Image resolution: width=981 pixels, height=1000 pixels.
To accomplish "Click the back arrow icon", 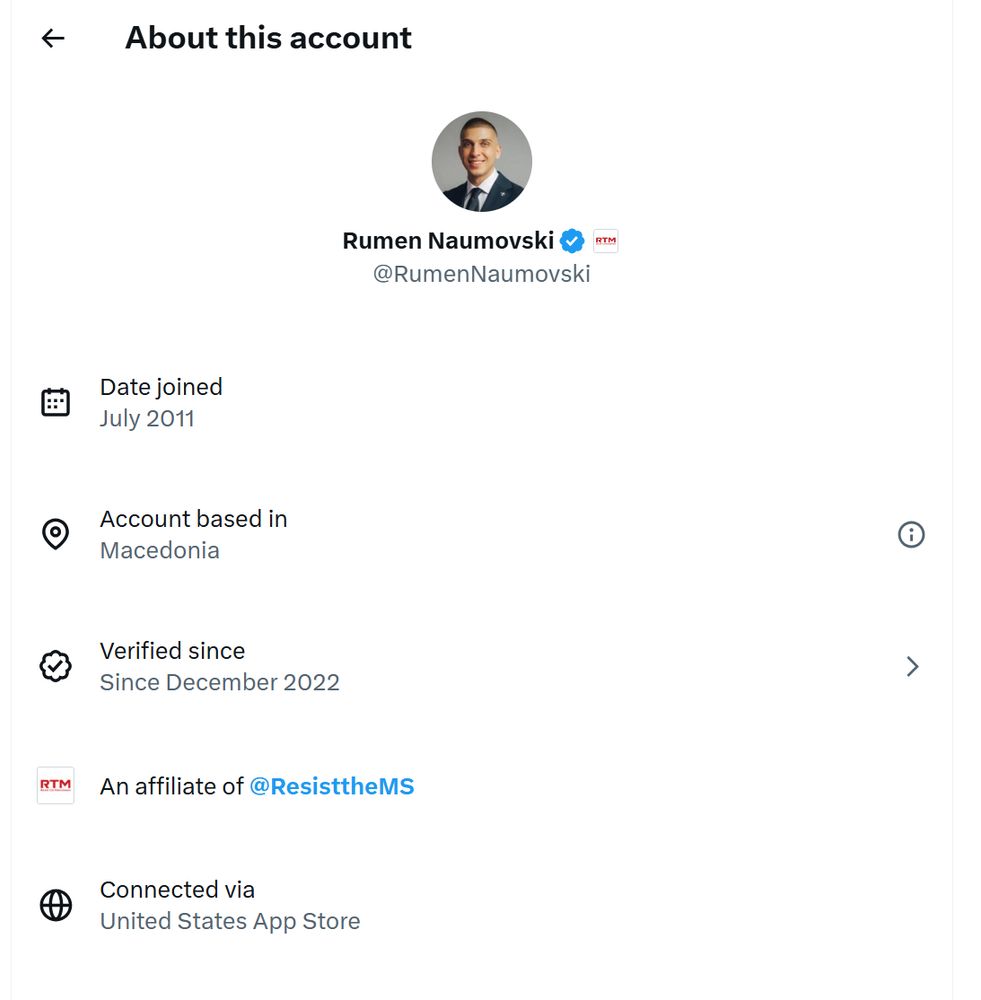I will tap(53, 38).
